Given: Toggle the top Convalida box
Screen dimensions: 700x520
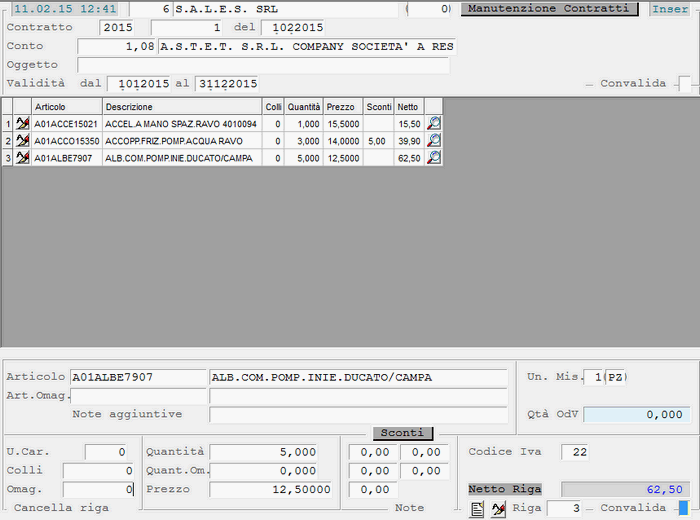Looking at the screenshot, I should [684, 84].
